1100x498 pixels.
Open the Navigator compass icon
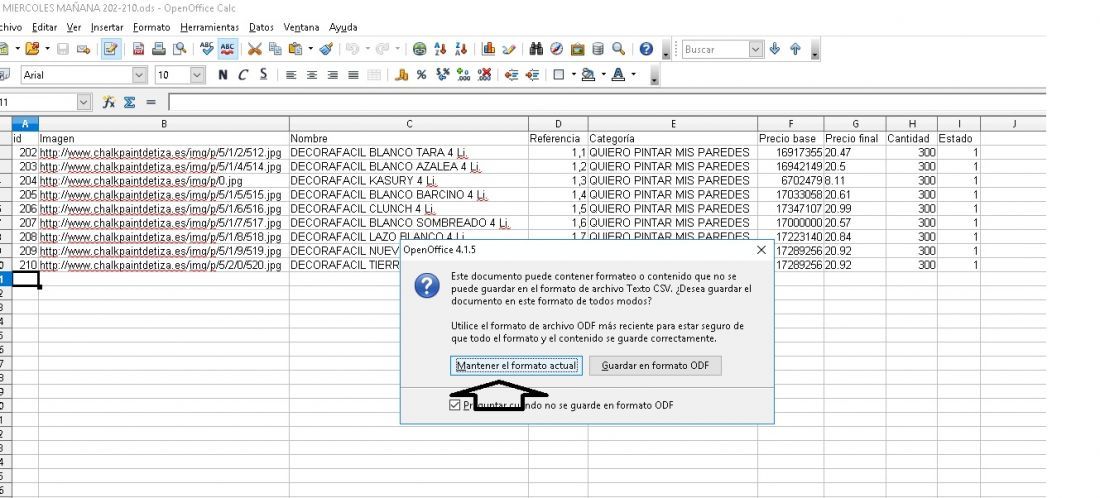(557, 49)
